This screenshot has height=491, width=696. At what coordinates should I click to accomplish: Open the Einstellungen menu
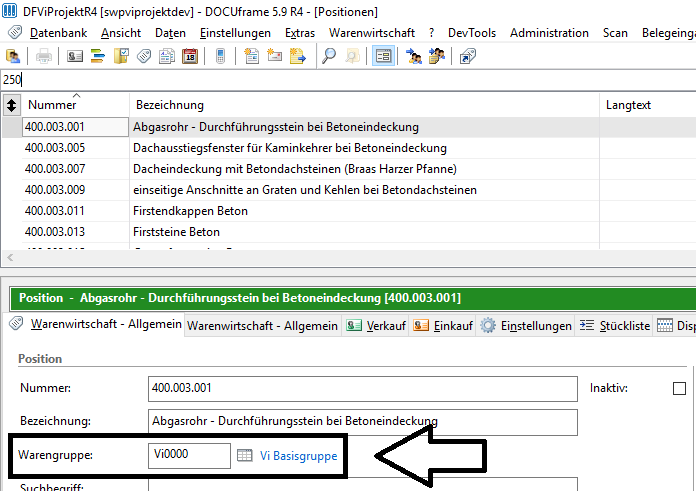tap(235, 33)
